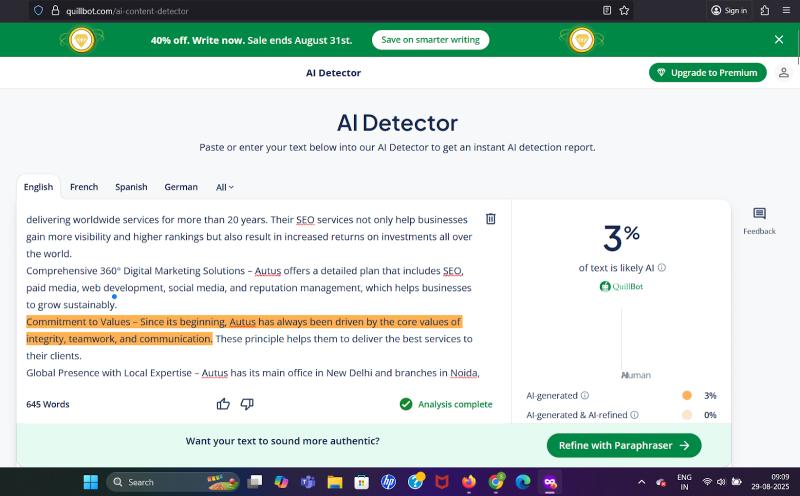800x496 pixels.
Task: Select the German language tab
Action: pos(181,187)
